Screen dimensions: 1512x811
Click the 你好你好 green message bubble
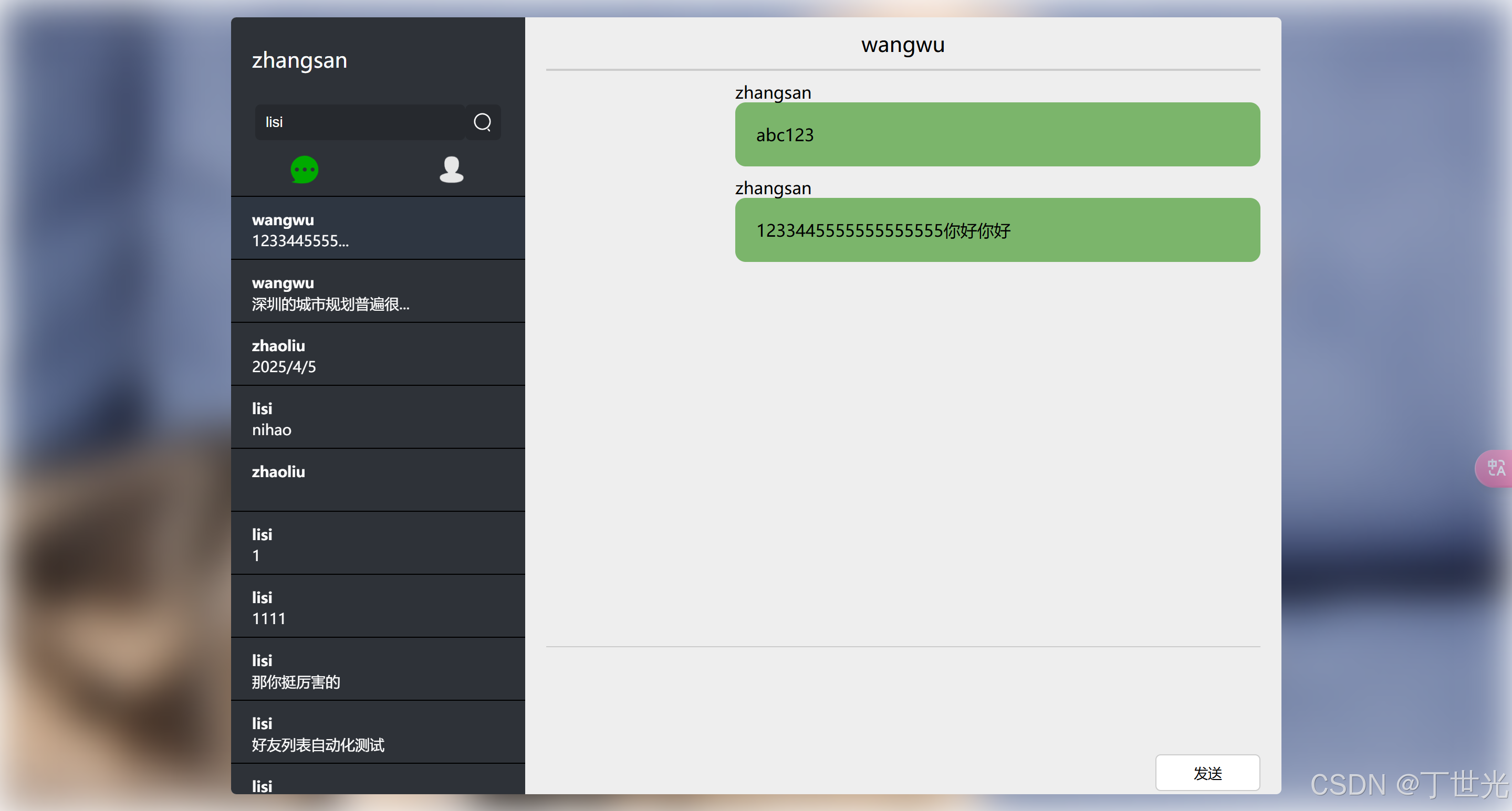click(997, 230)
